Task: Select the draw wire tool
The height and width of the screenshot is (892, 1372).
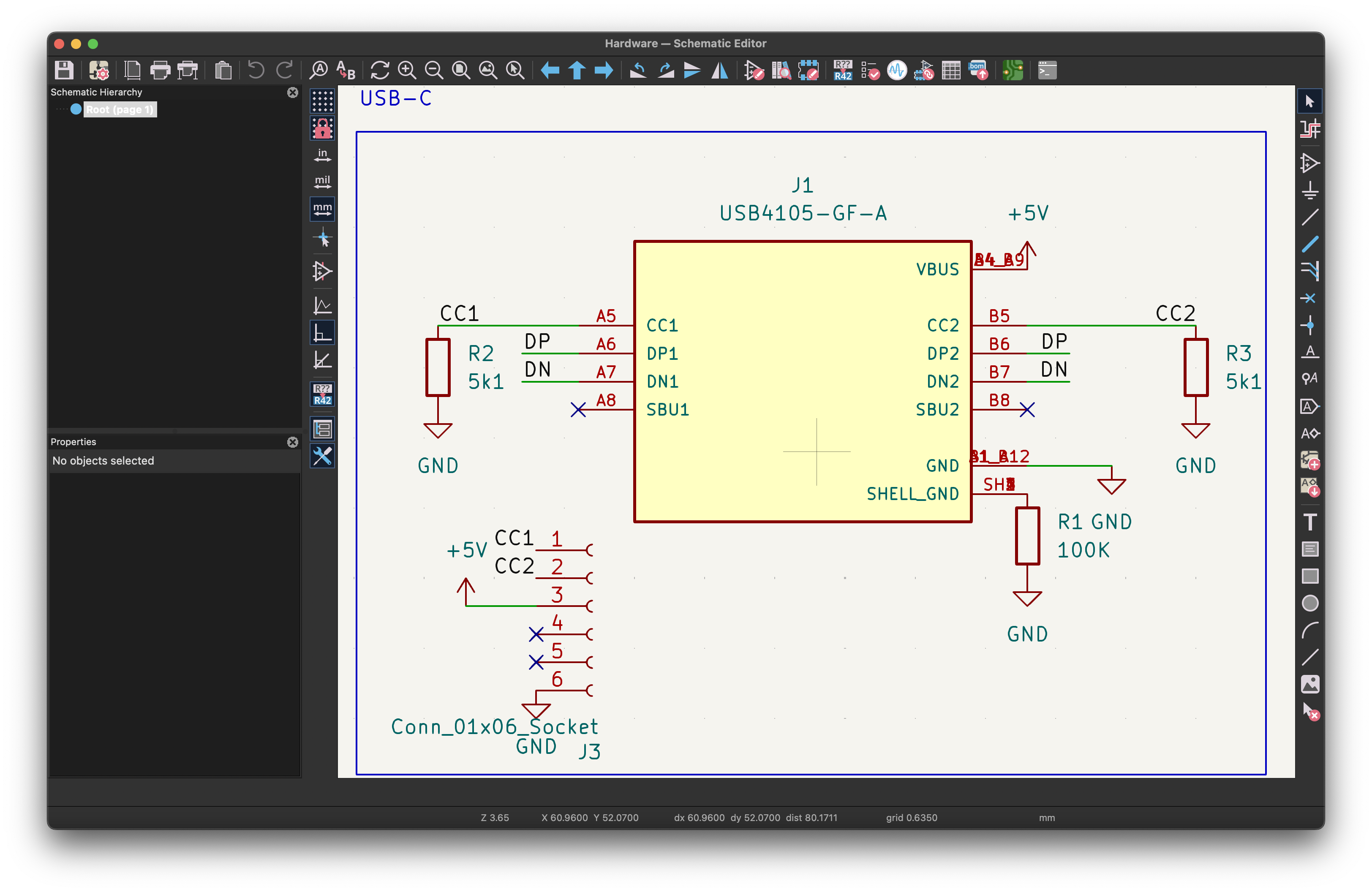Action: pyautogui.click(x=1310, y=217)
